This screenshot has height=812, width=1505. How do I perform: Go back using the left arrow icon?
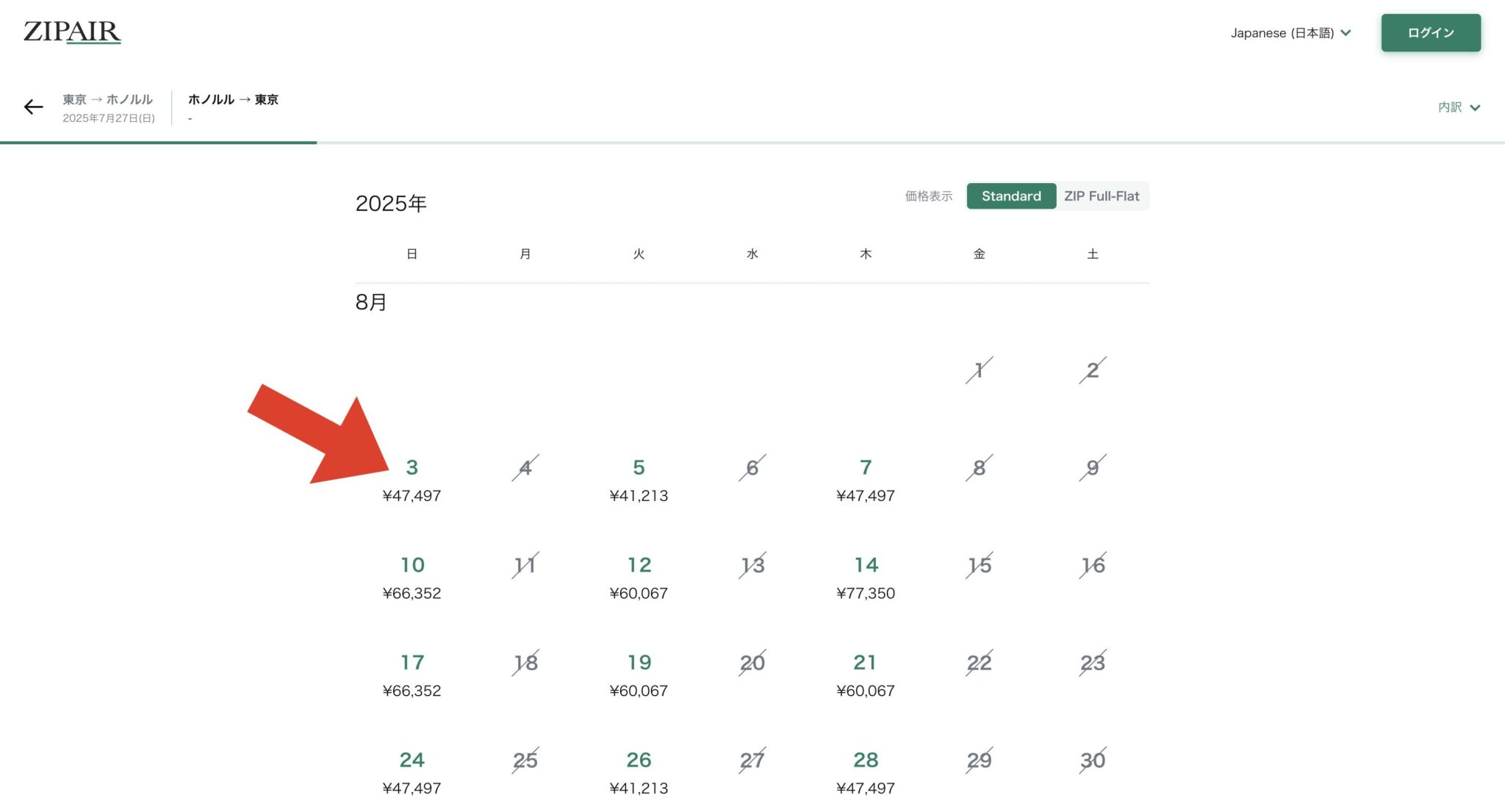(33, 107)
